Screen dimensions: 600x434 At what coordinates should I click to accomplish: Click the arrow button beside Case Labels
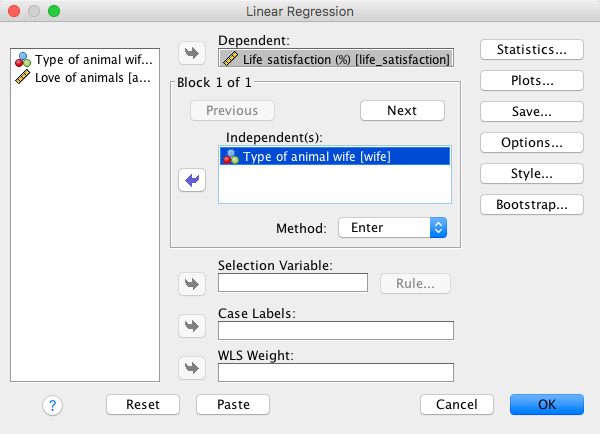(190, 326)
